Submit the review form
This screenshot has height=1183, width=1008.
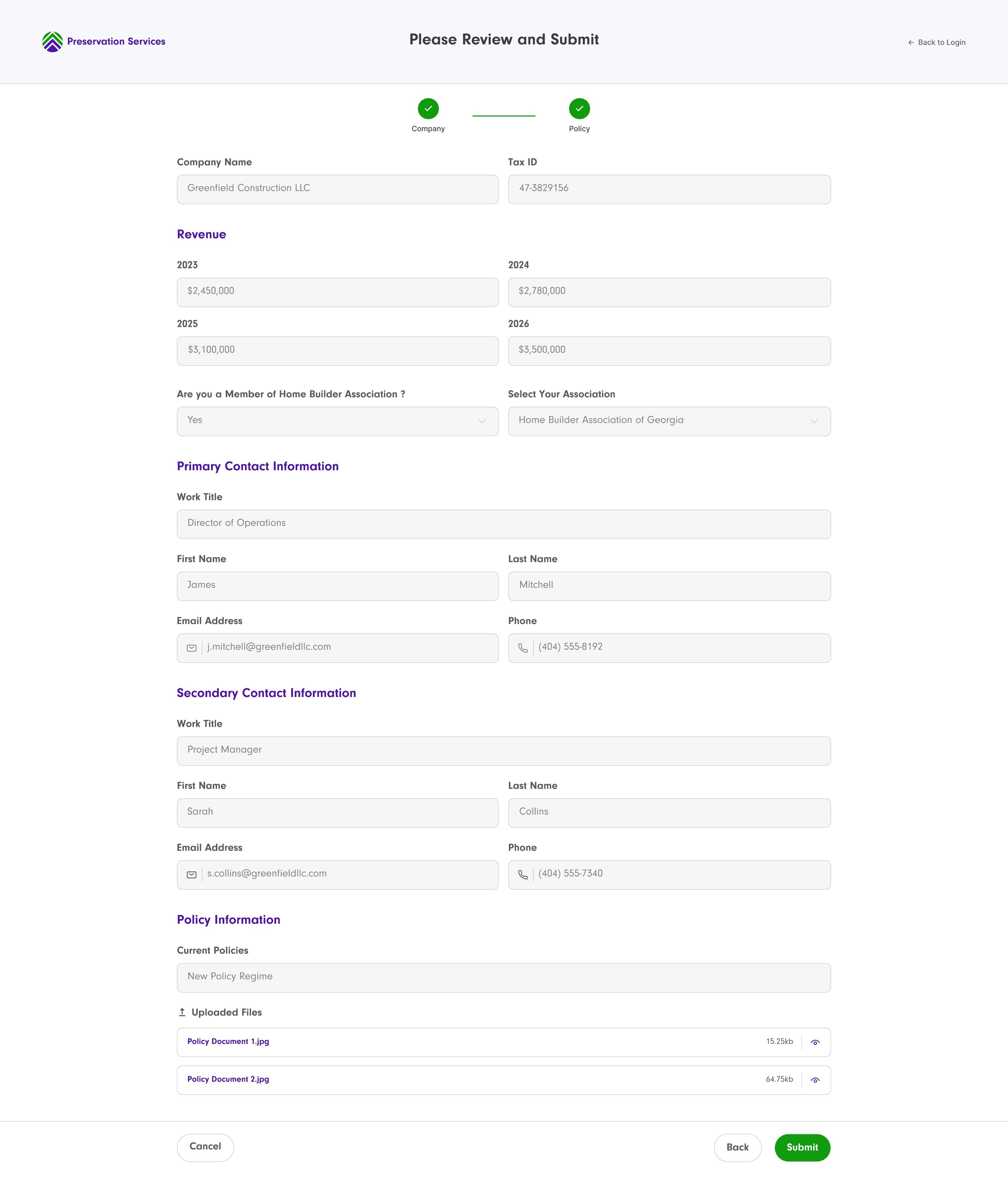(x=803, y=1147)
